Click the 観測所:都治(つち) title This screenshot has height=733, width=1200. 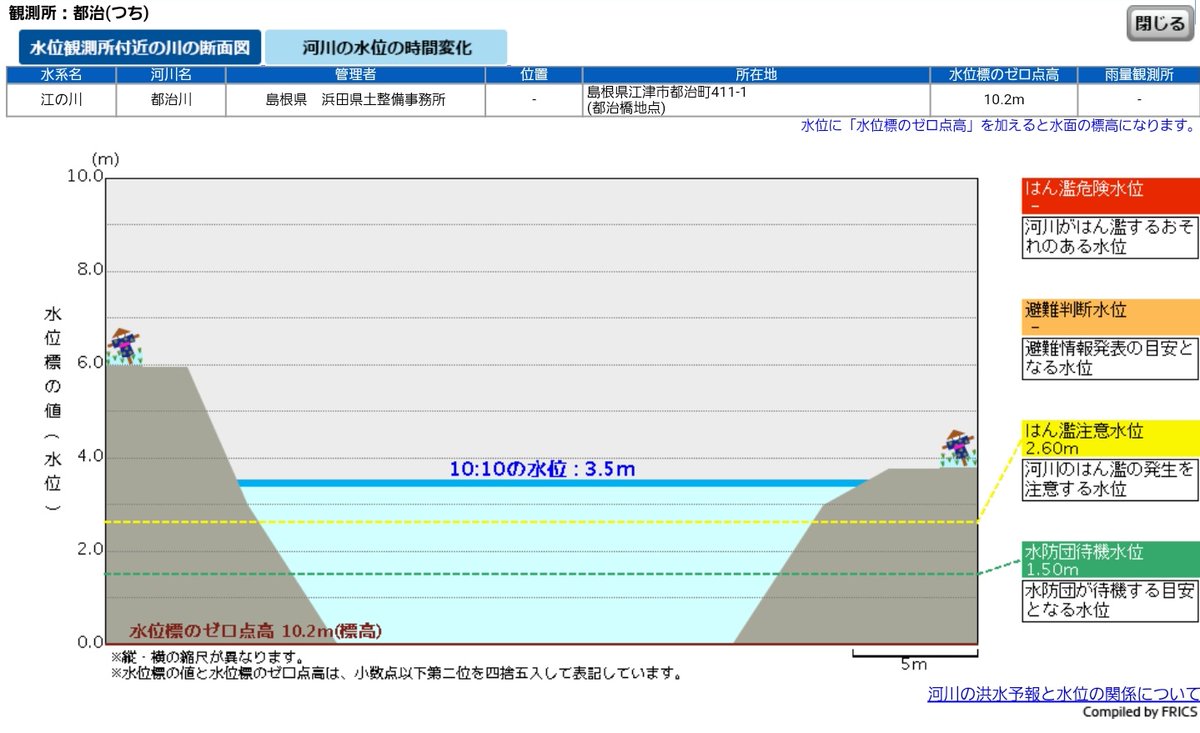click(79, 13)
